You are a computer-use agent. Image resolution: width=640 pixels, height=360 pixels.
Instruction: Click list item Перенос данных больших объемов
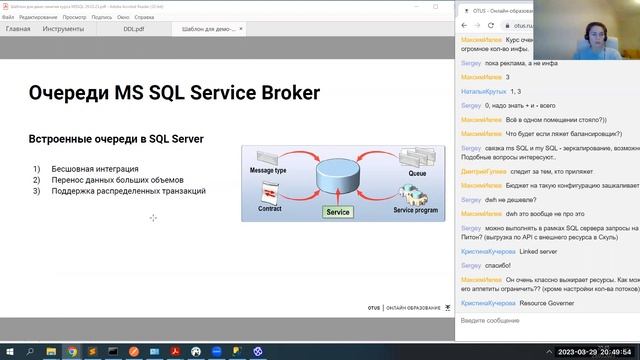click(118, 180)
